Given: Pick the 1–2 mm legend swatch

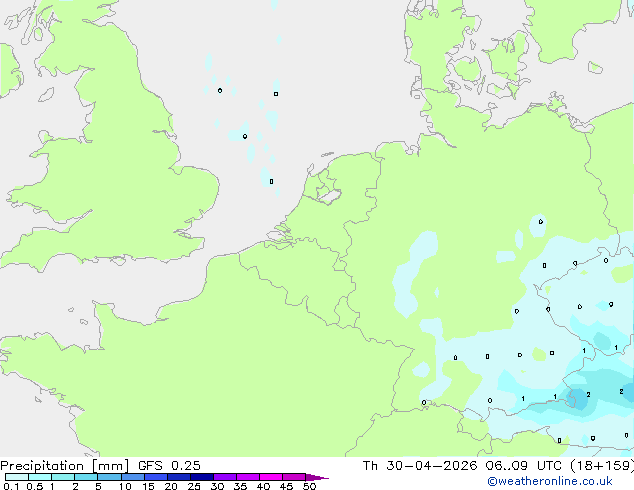Looking at the screenshot, I should (x=63, y=477).
